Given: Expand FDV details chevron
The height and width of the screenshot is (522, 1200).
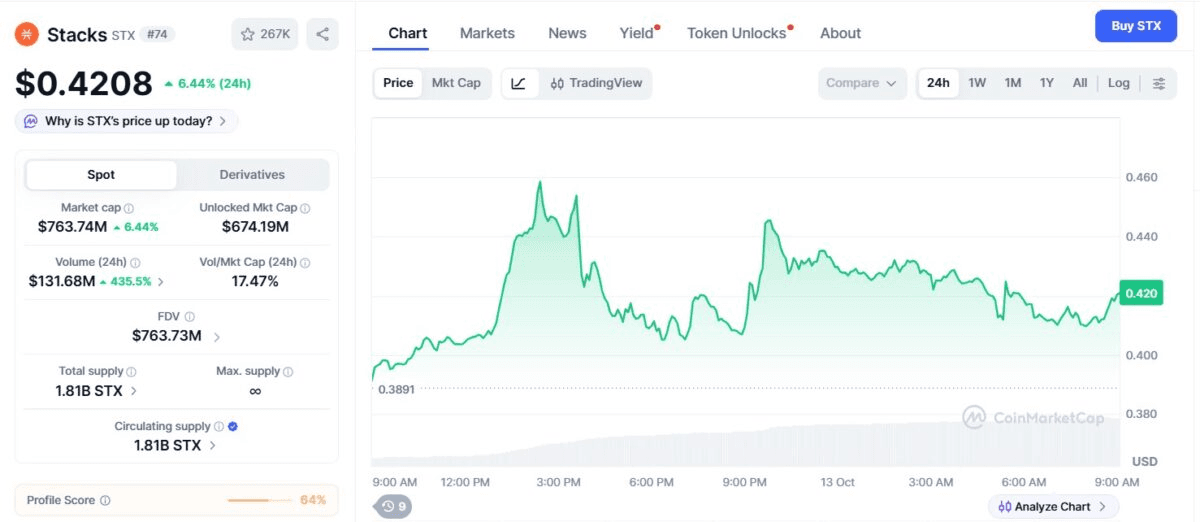Looking at the screenshot, I should point(217,336).
